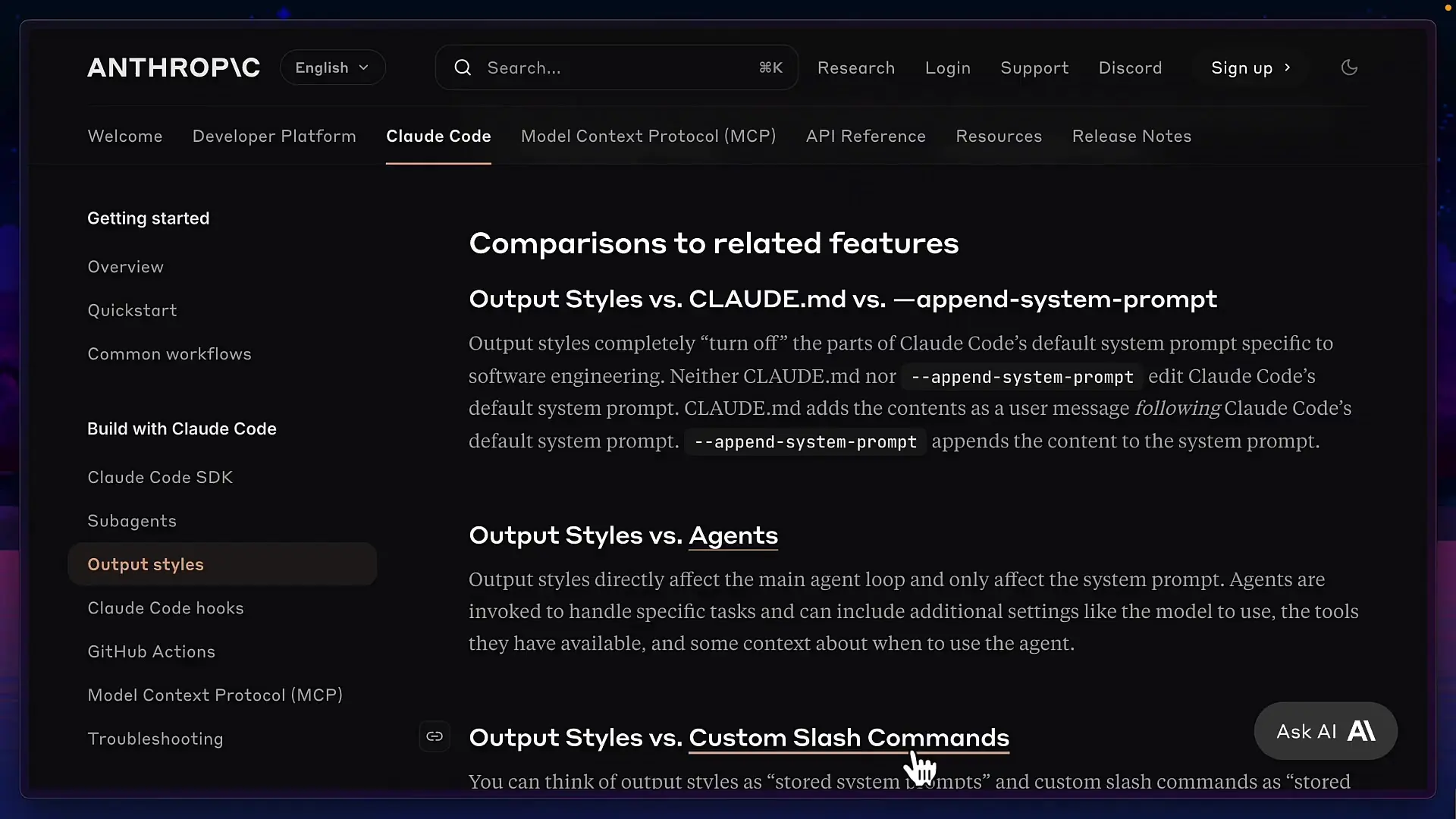Screen dimensions: 1456x819
Task: Click the search magnifier icon
Action: [x=463, y=67]
